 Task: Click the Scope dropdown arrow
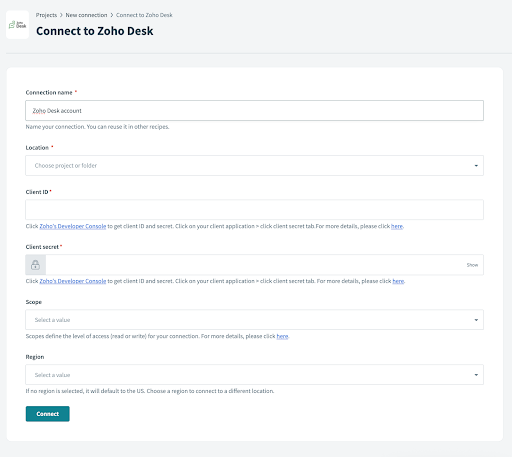tap(476, 320)
